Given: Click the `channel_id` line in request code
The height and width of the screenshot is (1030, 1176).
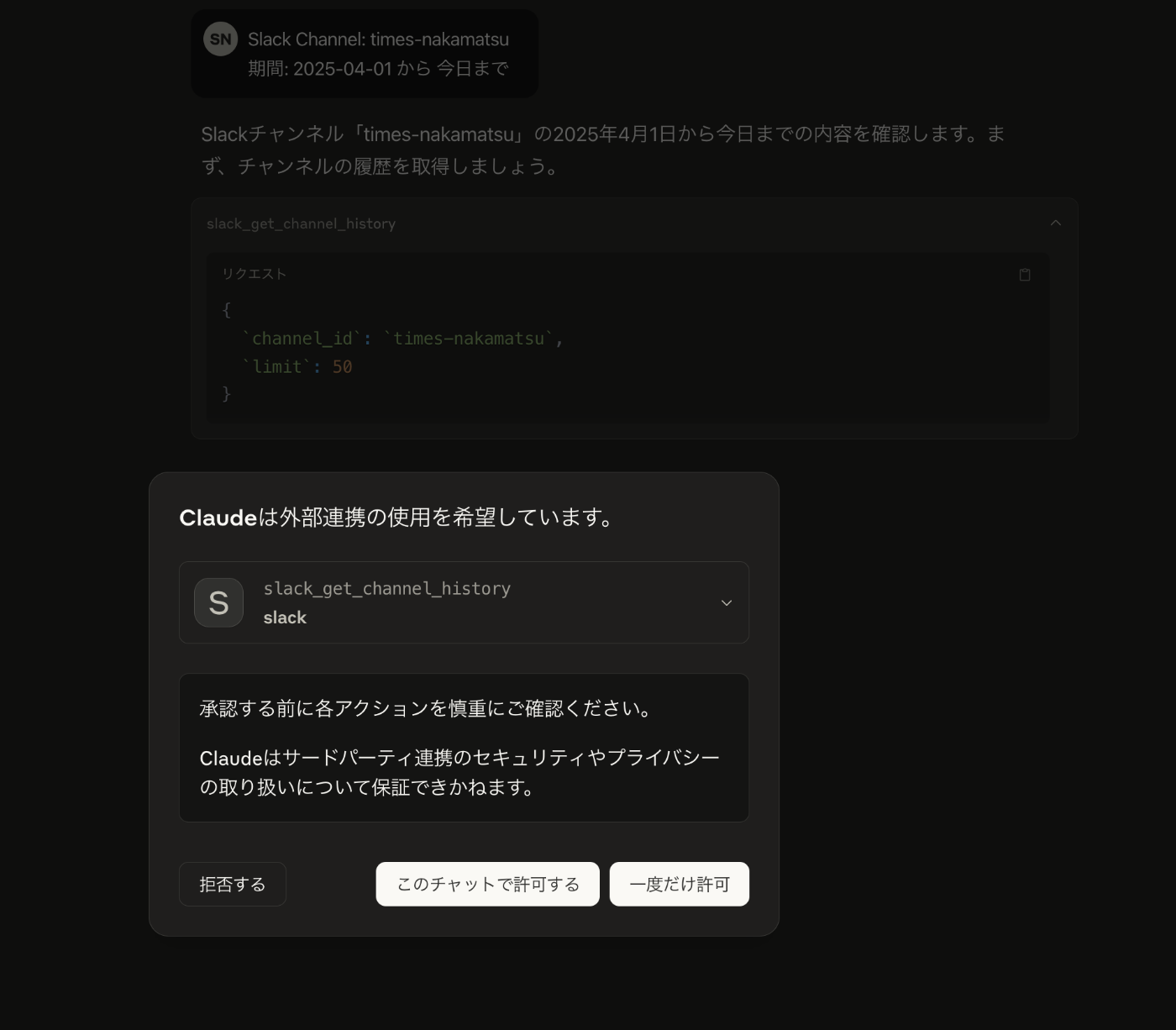Looking at the screenshot, I should click(x=402, y=339).
